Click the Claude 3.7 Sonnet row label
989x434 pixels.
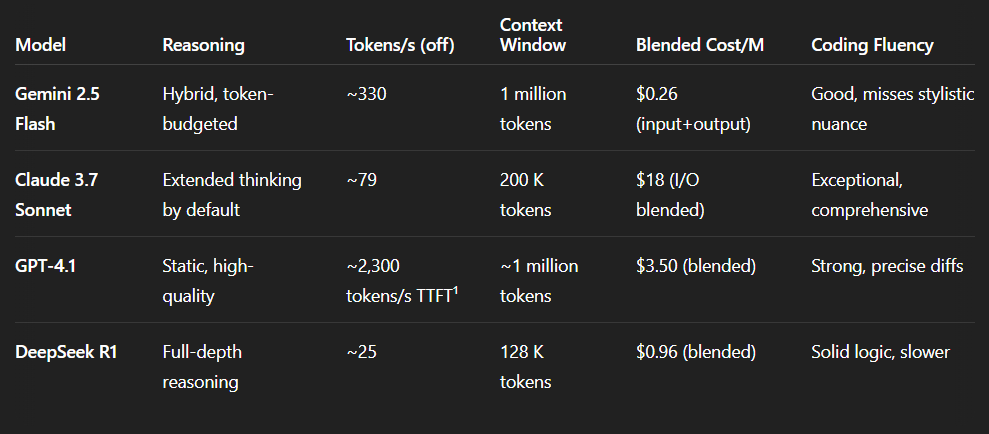[59, 195]
